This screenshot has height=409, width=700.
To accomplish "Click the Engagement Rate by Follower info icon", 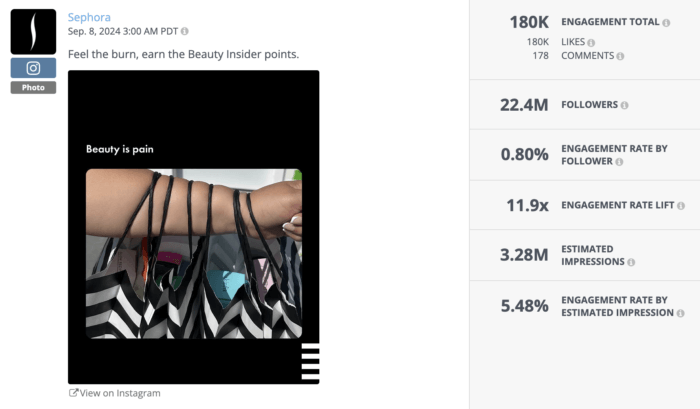I will pos(619,162).
